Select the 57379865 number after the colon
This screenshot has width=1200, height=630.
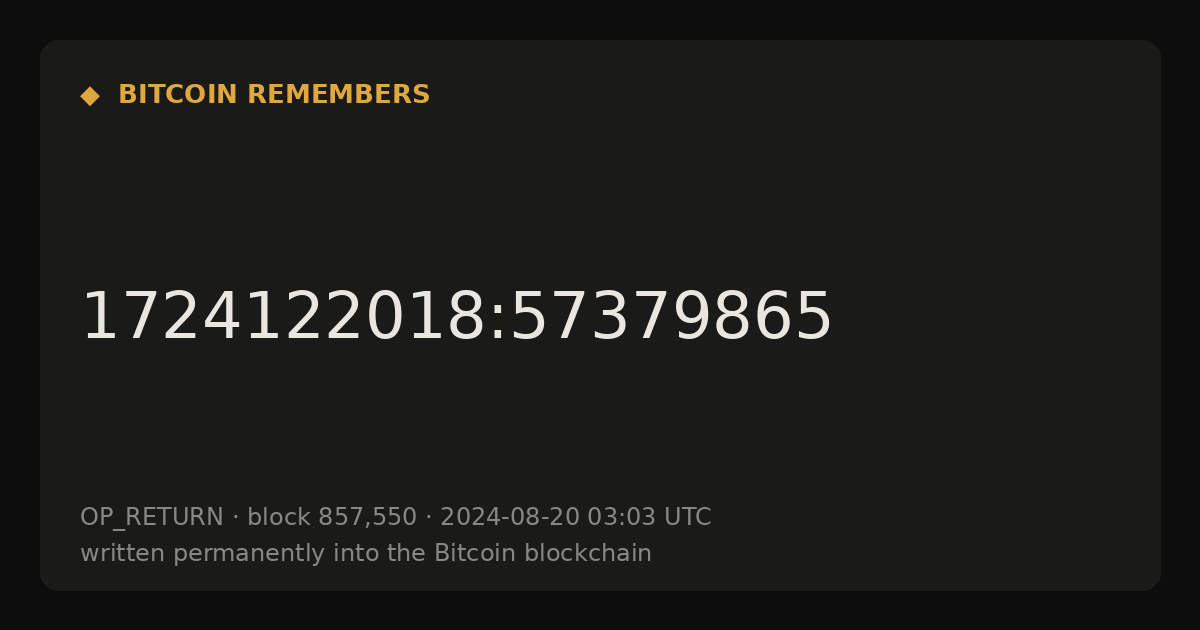670,318
